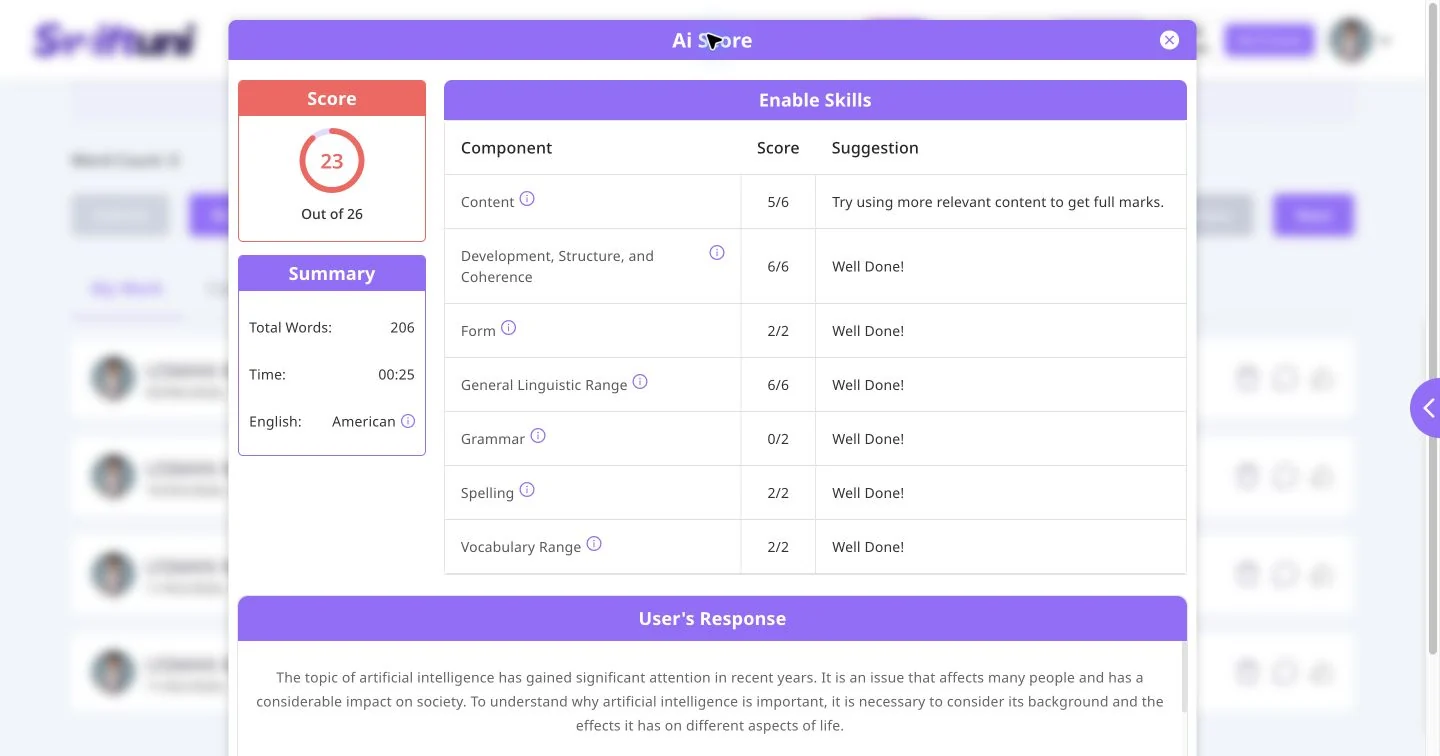This screenshot has width=1440, height=756.
Task: Click the Suggestion column header
Action: 875,148
